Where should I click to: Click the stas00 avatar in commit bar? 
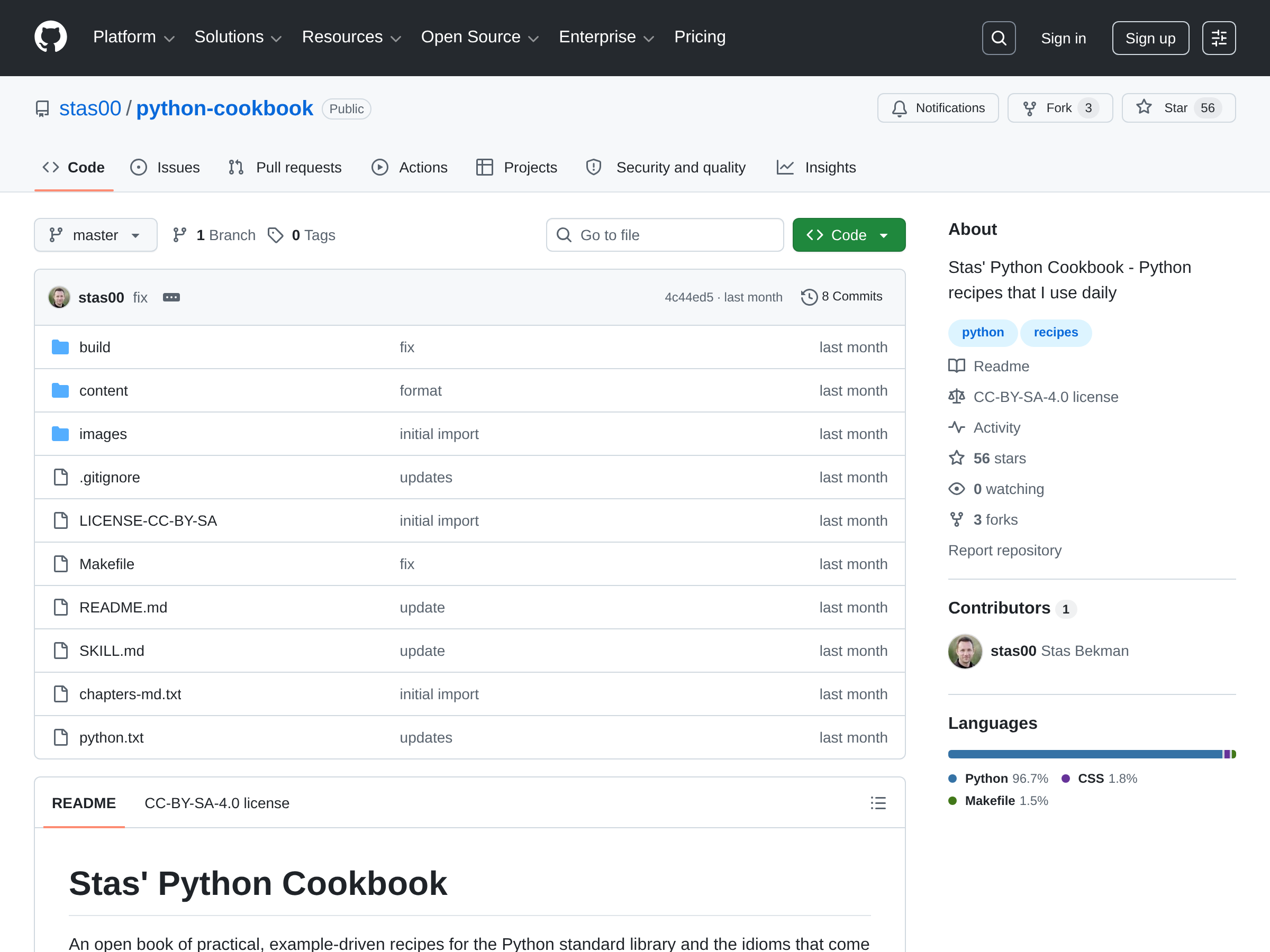pos(59,297)
